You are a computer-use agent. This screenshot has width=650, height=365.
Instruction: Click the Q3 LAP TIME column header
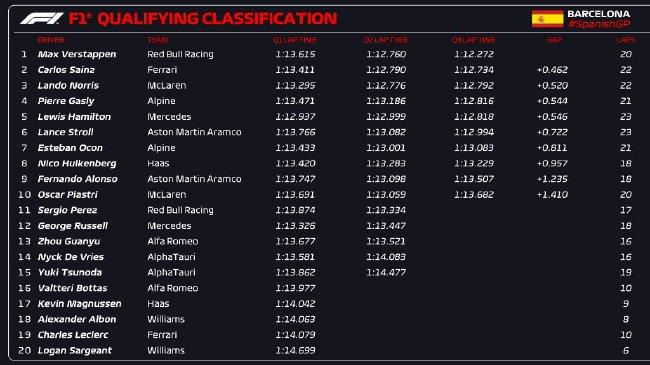473,40
